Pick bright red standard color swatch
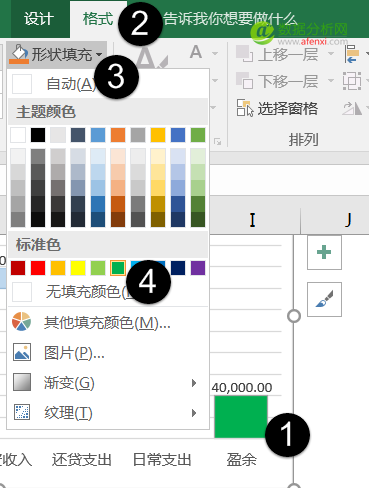 tap(38, 268)
